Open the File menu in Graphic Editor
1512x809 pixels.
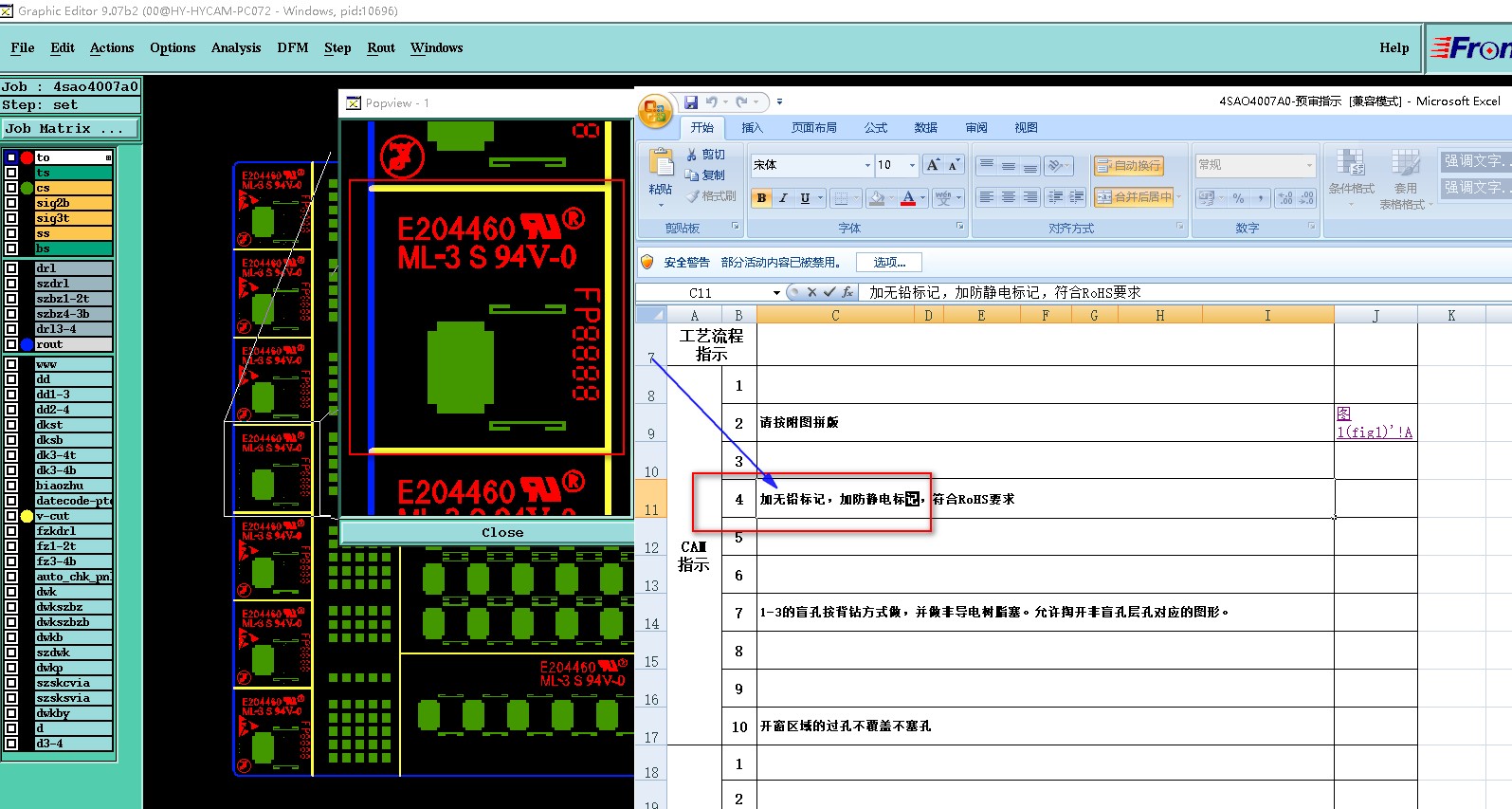click(23, 48)
